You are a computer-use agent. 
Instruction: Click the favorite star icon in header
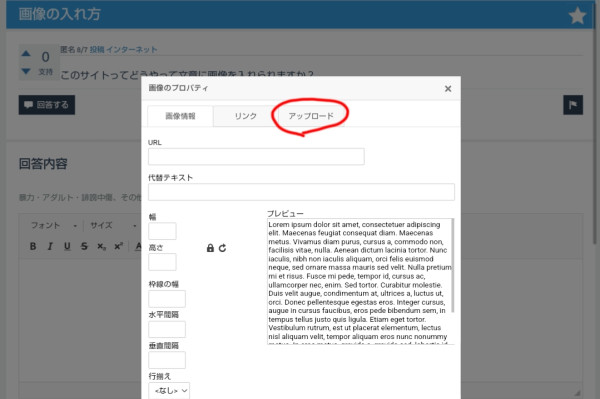tap(577, 16)
